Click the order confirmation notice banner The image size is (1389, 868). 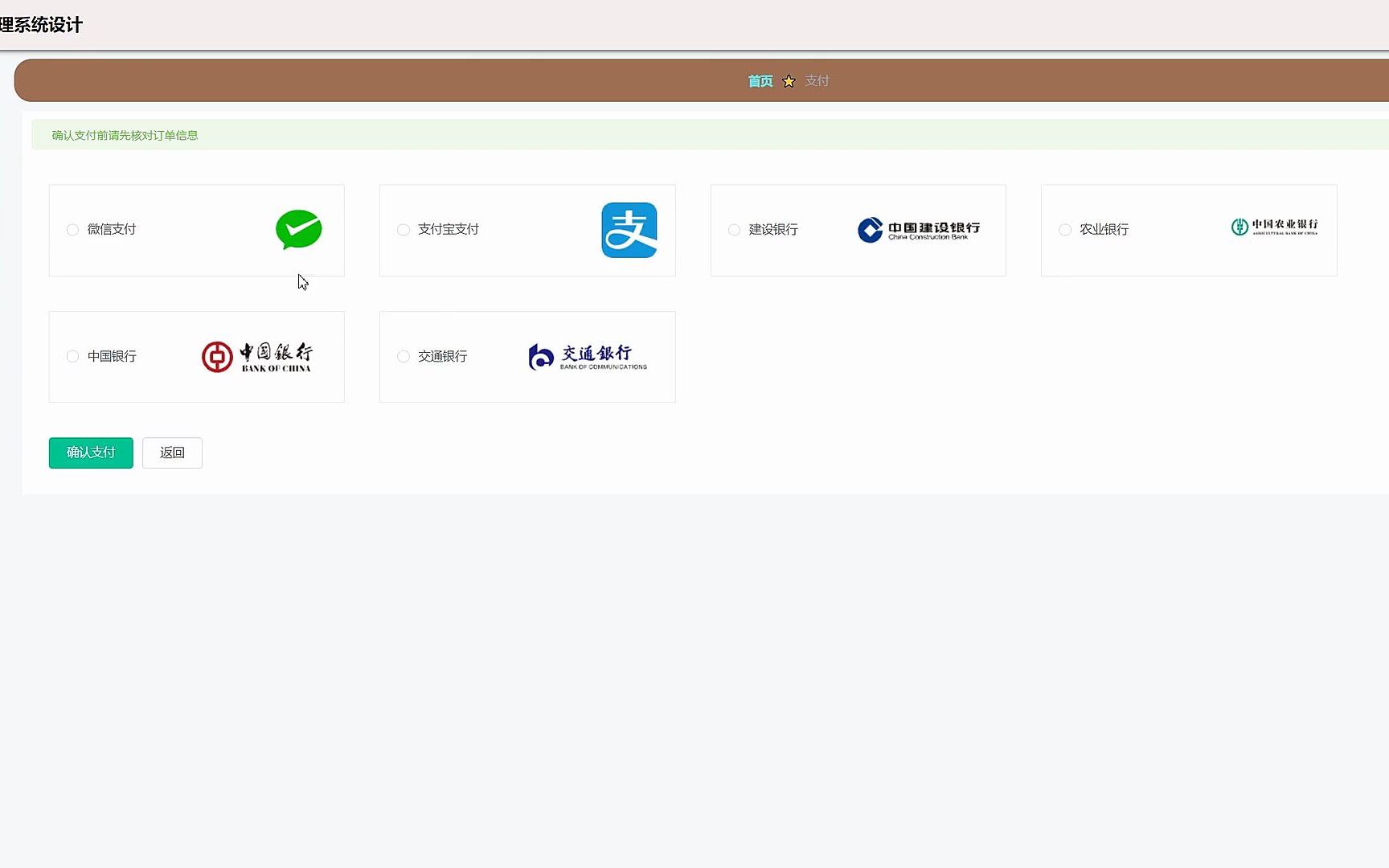tap(123, 135)
